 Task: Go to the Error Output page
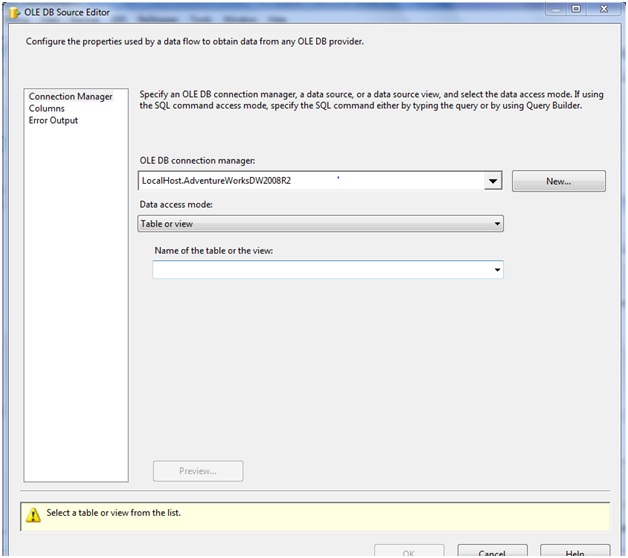53,121
